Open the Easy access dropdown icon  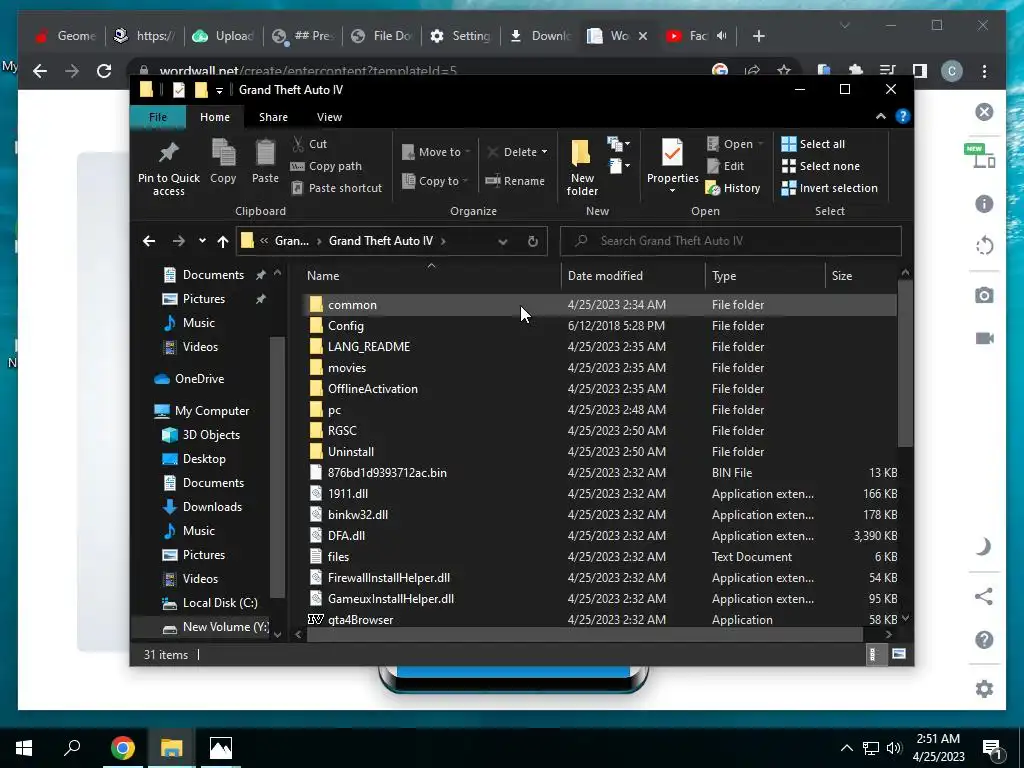pos(619,166)
